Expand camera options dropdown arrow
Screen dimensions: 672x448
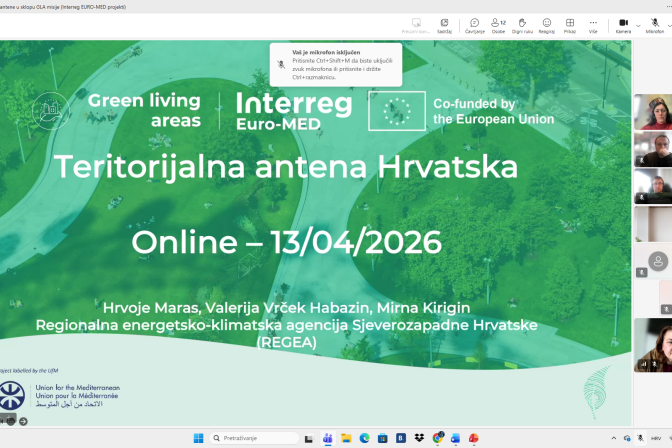click(638, 26)
